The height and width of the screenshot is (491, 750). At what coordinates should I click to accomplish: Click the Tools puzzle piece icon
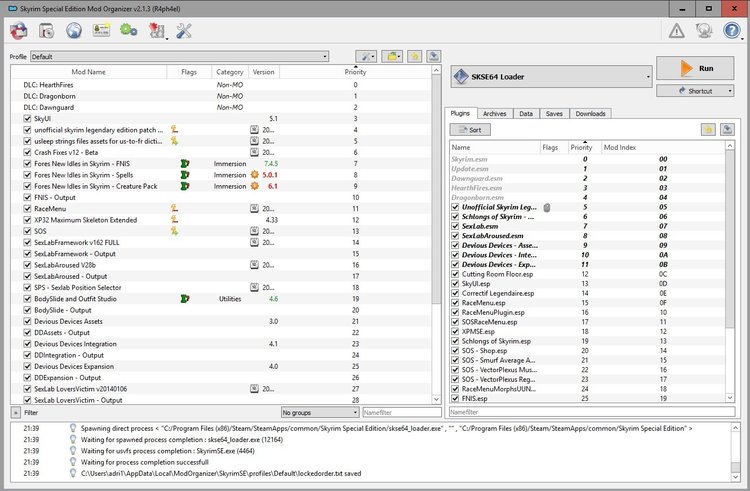pos(156,31)
